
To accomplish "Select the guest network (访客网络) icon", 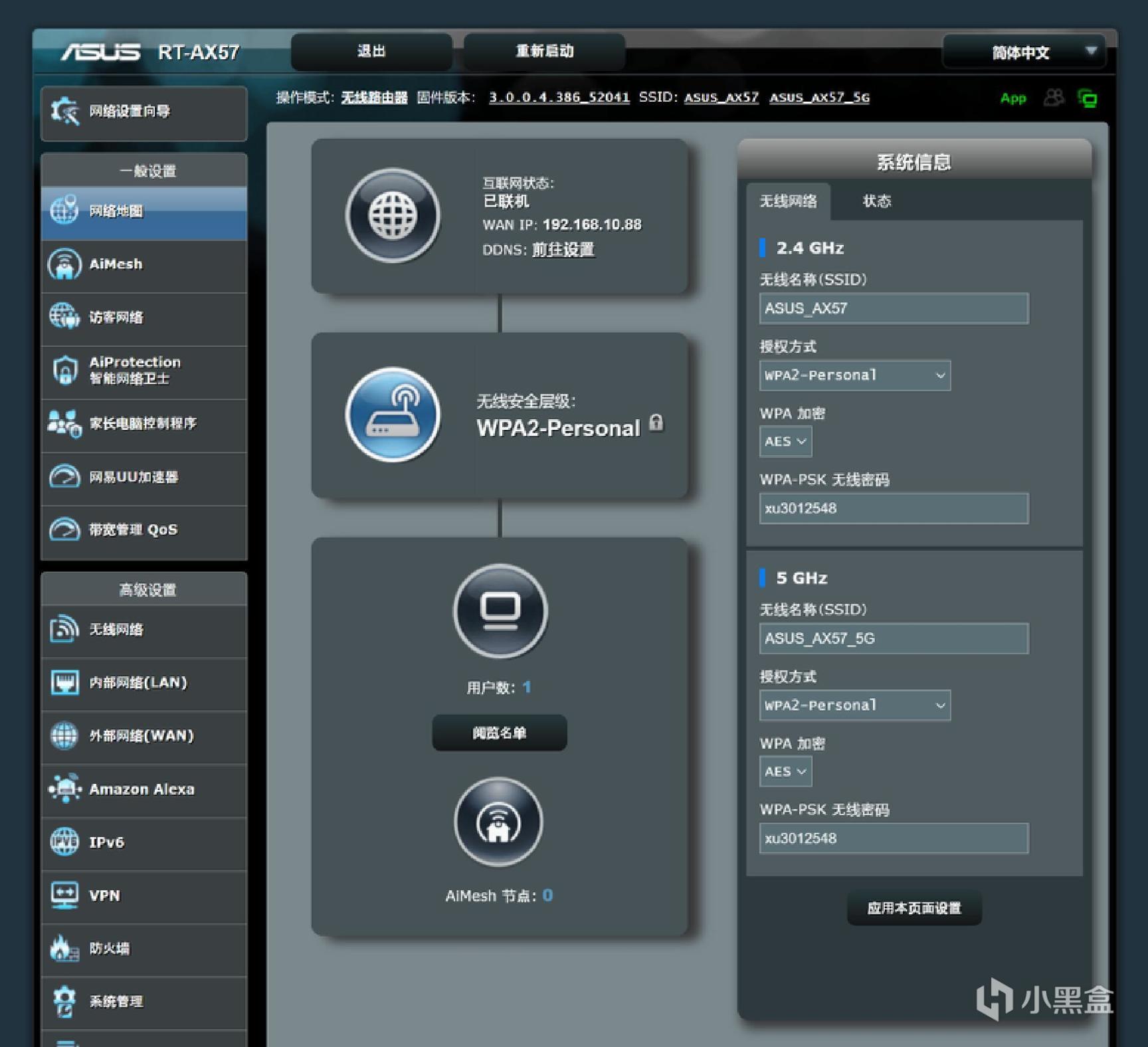I will [x=64, y=316].
